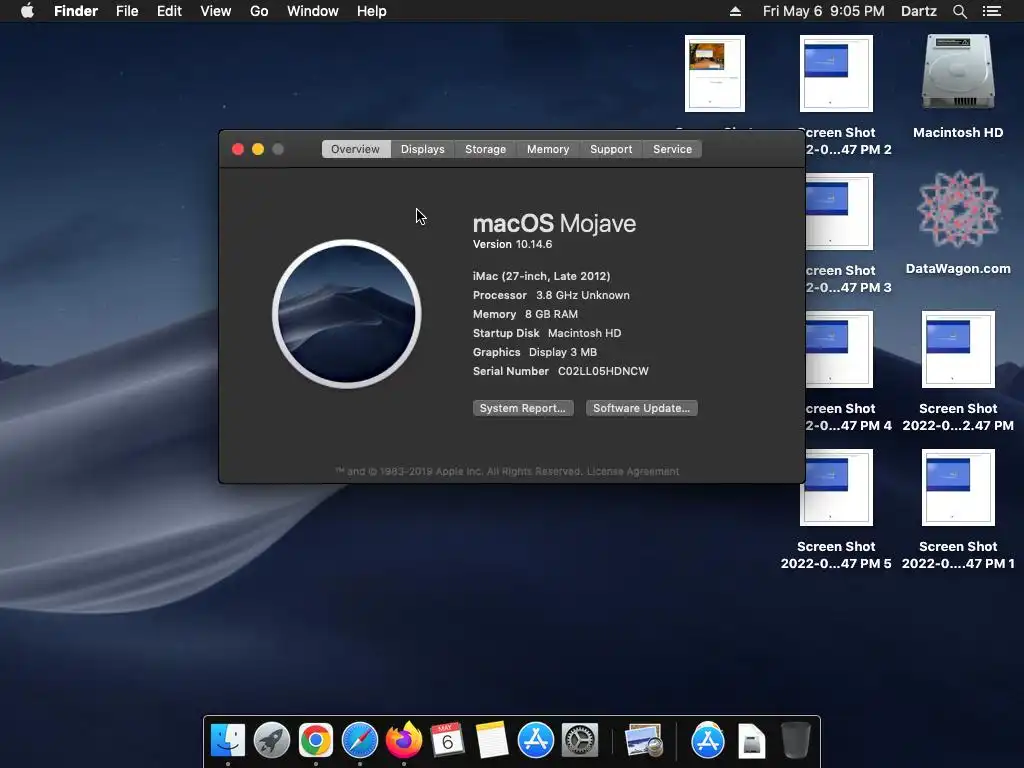
Task: Click the Apple menu logo
Action: pos(27,11)
